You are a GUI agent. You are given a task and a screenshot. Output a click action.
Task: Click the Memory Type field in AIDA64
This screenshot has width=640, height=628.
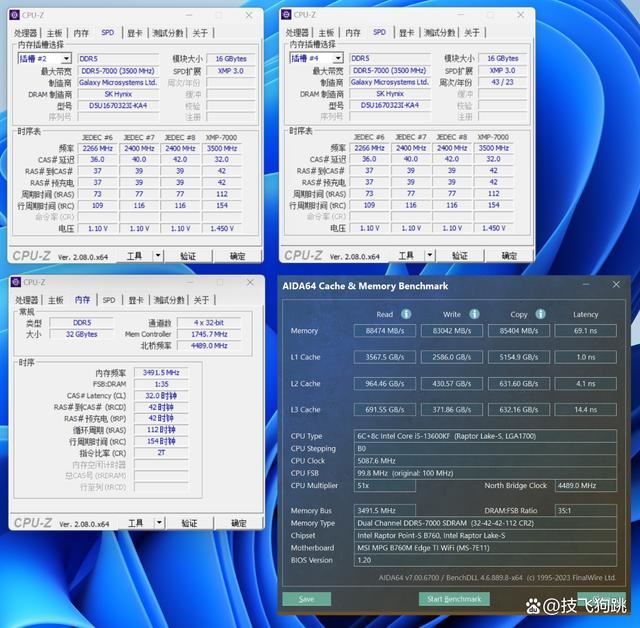click(x=485, y=523)
